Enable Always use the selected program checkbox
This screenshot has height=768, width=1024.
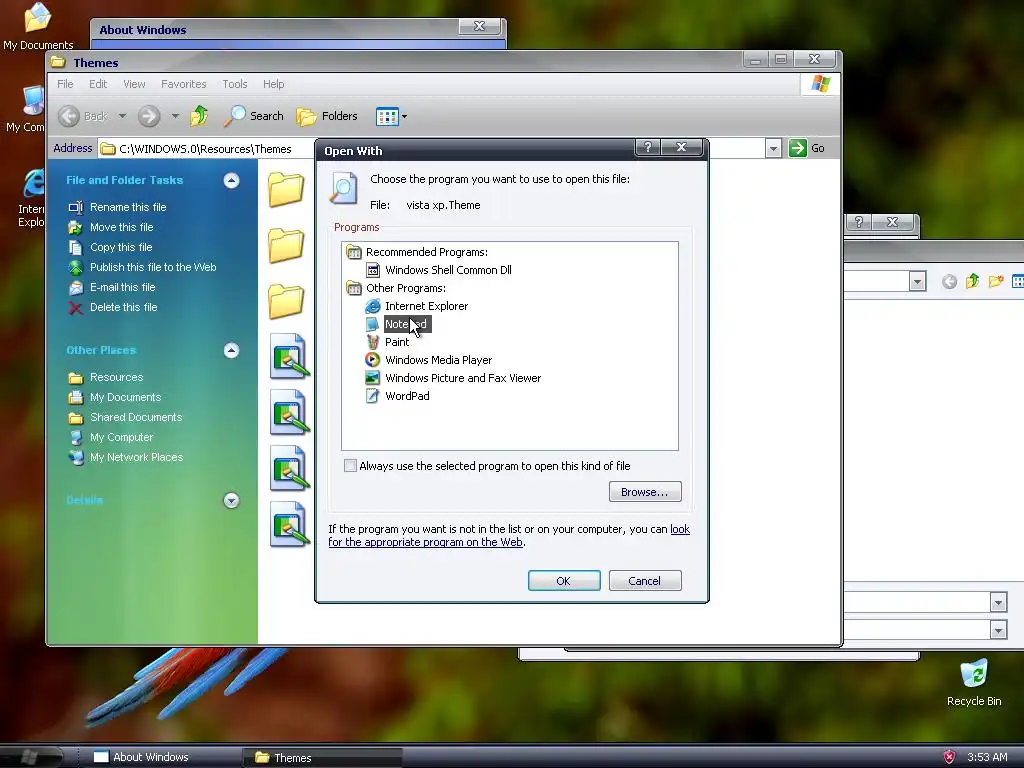coord(351,466)
